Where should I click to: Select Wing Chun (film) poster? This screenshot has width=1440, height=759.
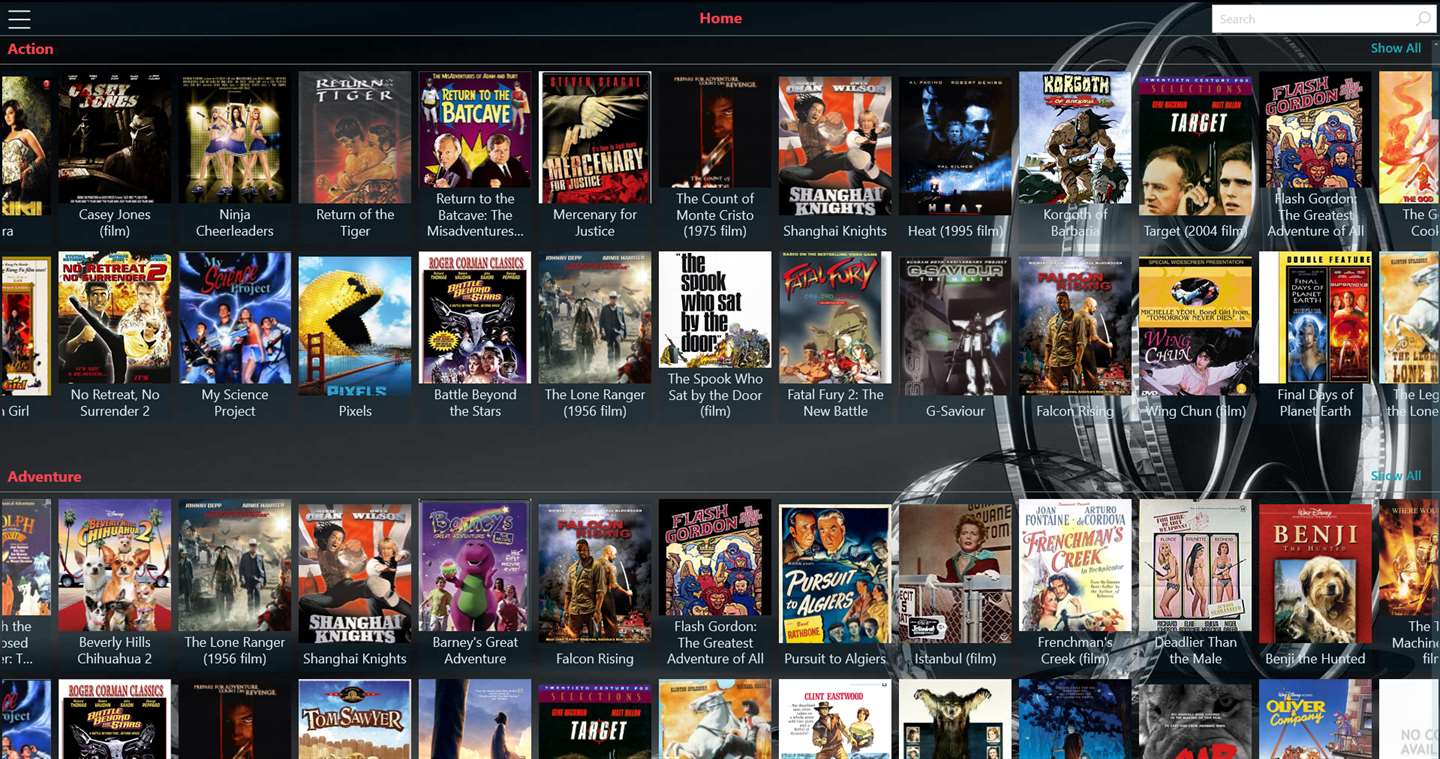click(x=1195, y=326)
